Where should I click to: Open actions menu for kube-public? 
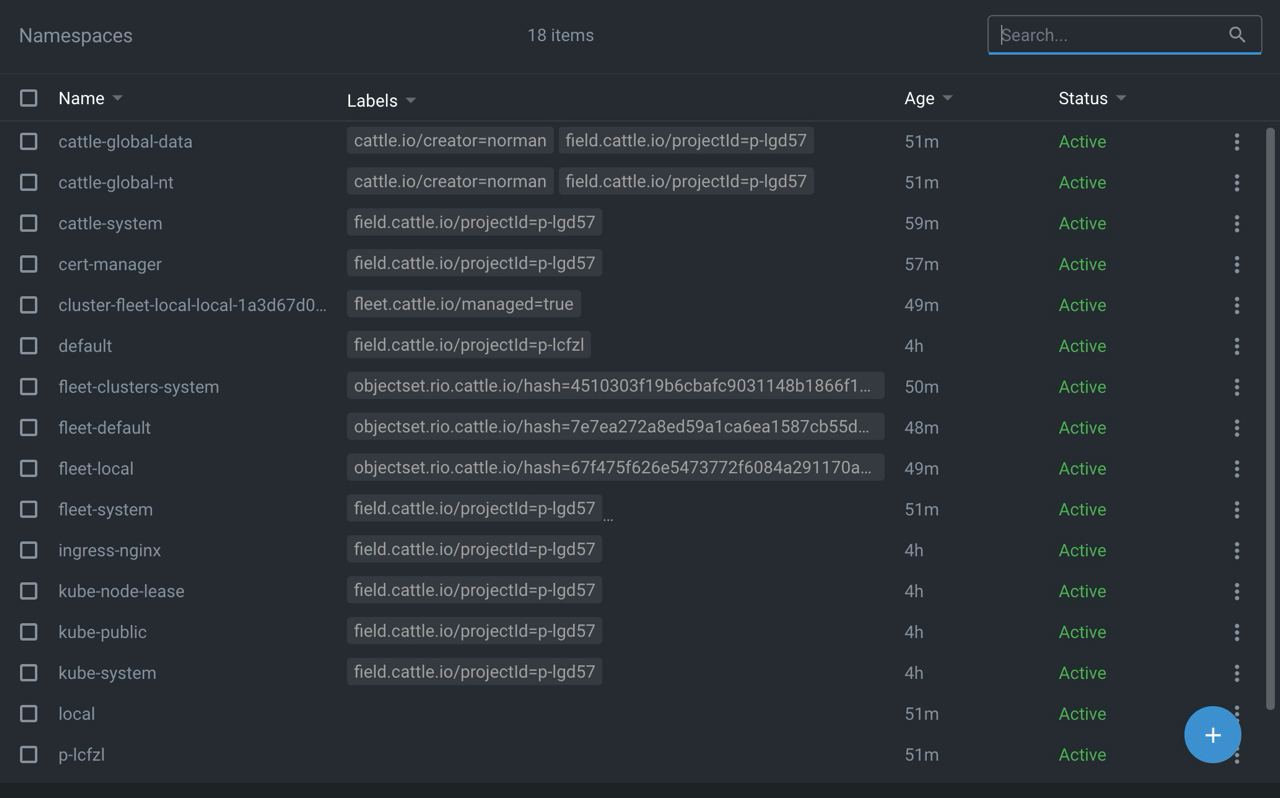click(x=1237, y=633)
